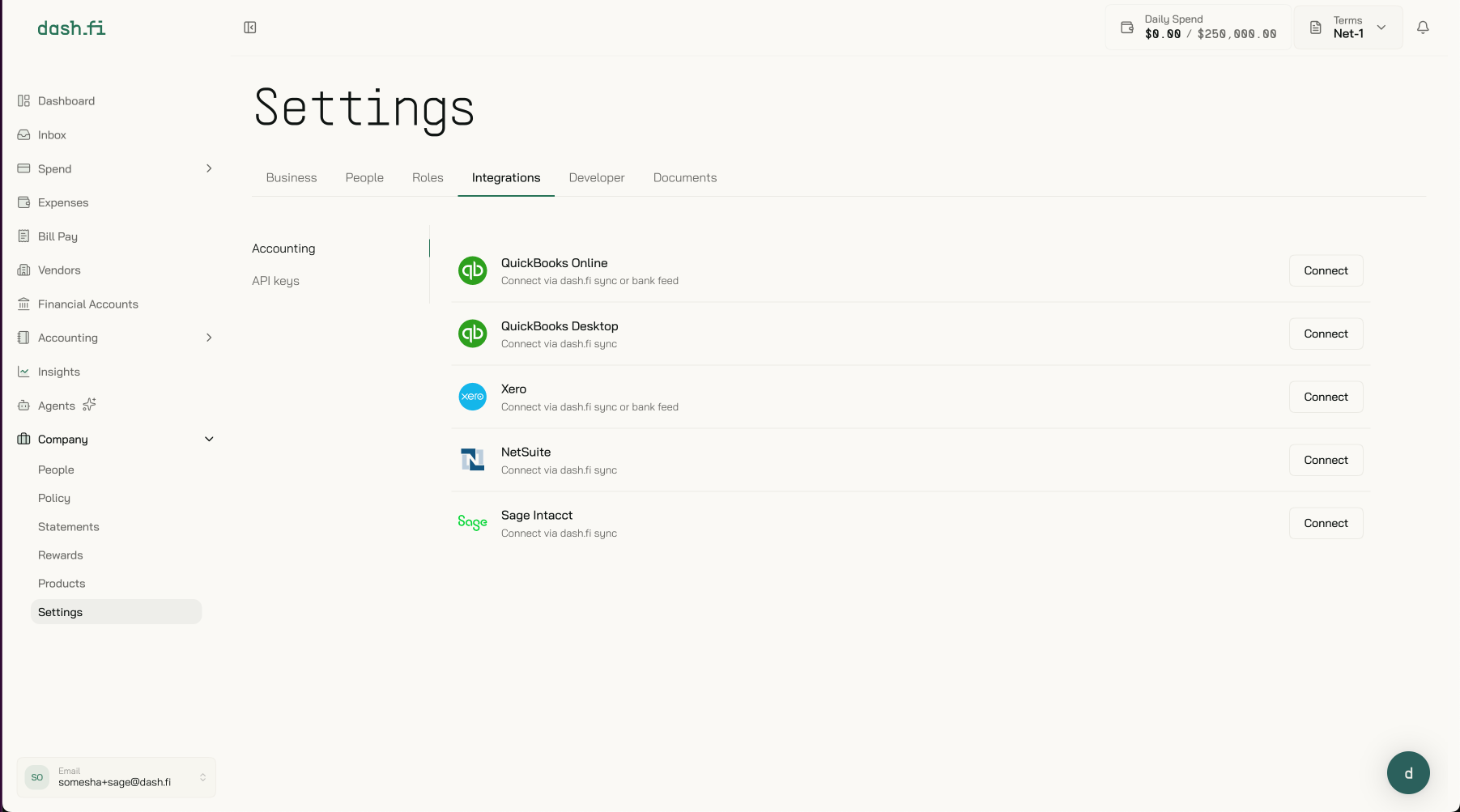
Task: Collapse the sidebar panel icon
Action: click(250, 28)
